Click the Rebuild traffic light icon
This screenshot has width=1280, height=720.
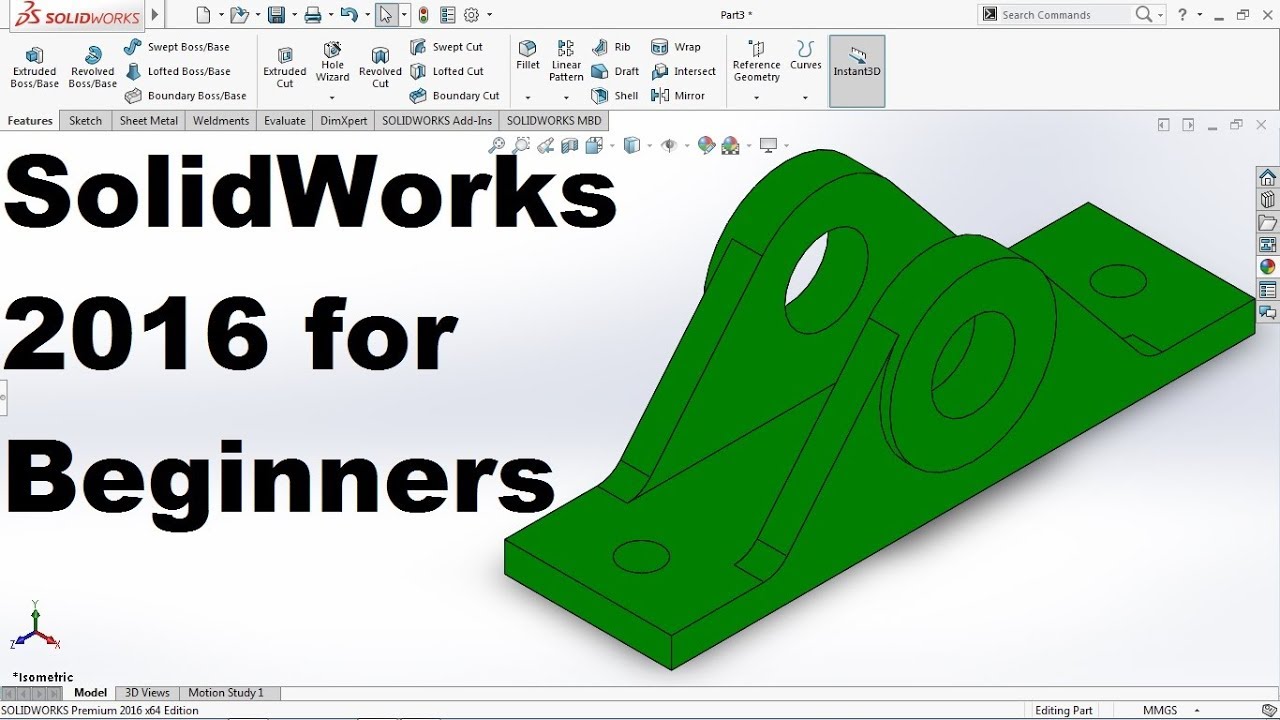click(x=424, y=15)
